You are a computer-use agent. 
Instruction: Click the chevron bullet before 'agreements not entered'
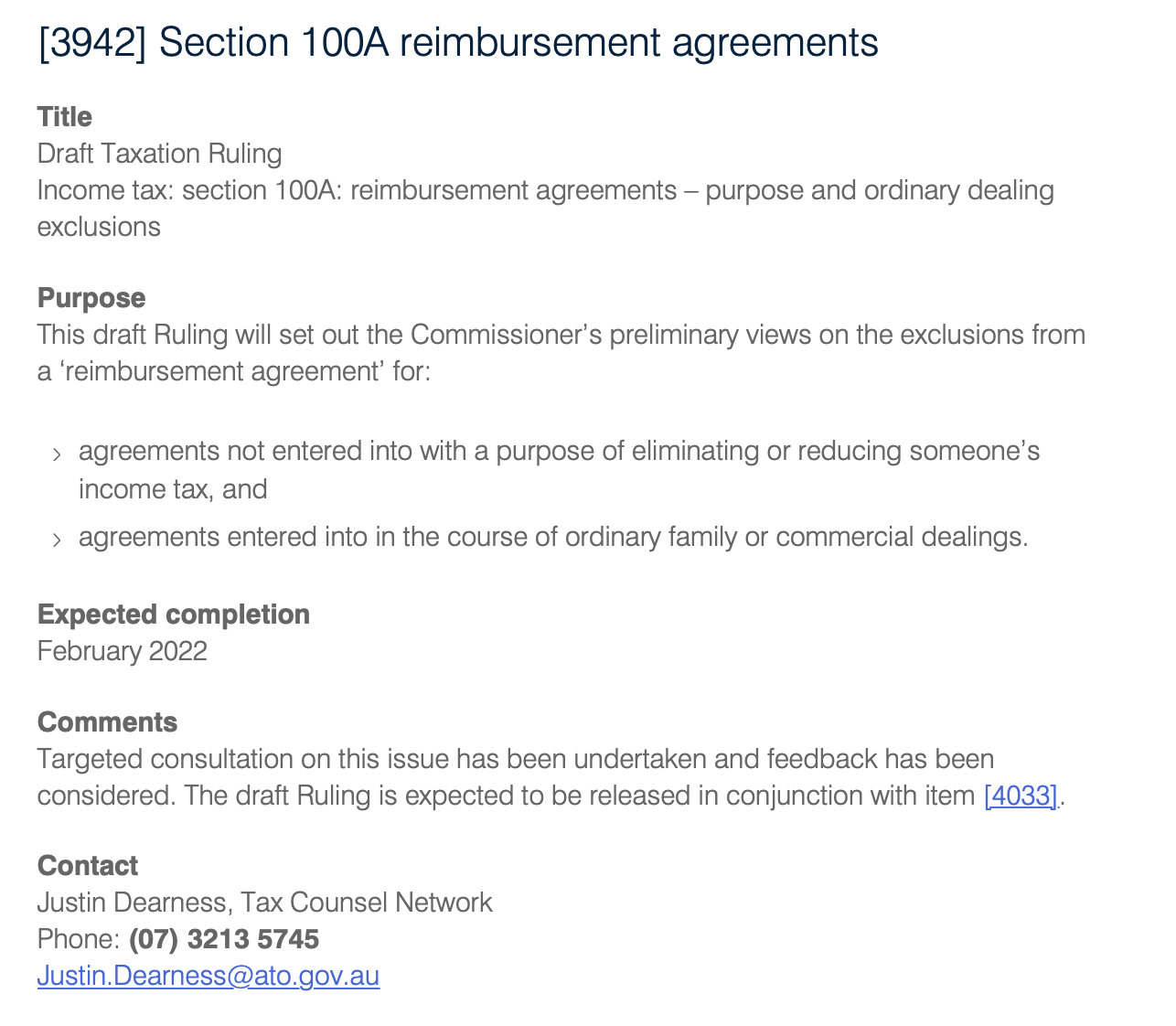(x=57, y=454)
